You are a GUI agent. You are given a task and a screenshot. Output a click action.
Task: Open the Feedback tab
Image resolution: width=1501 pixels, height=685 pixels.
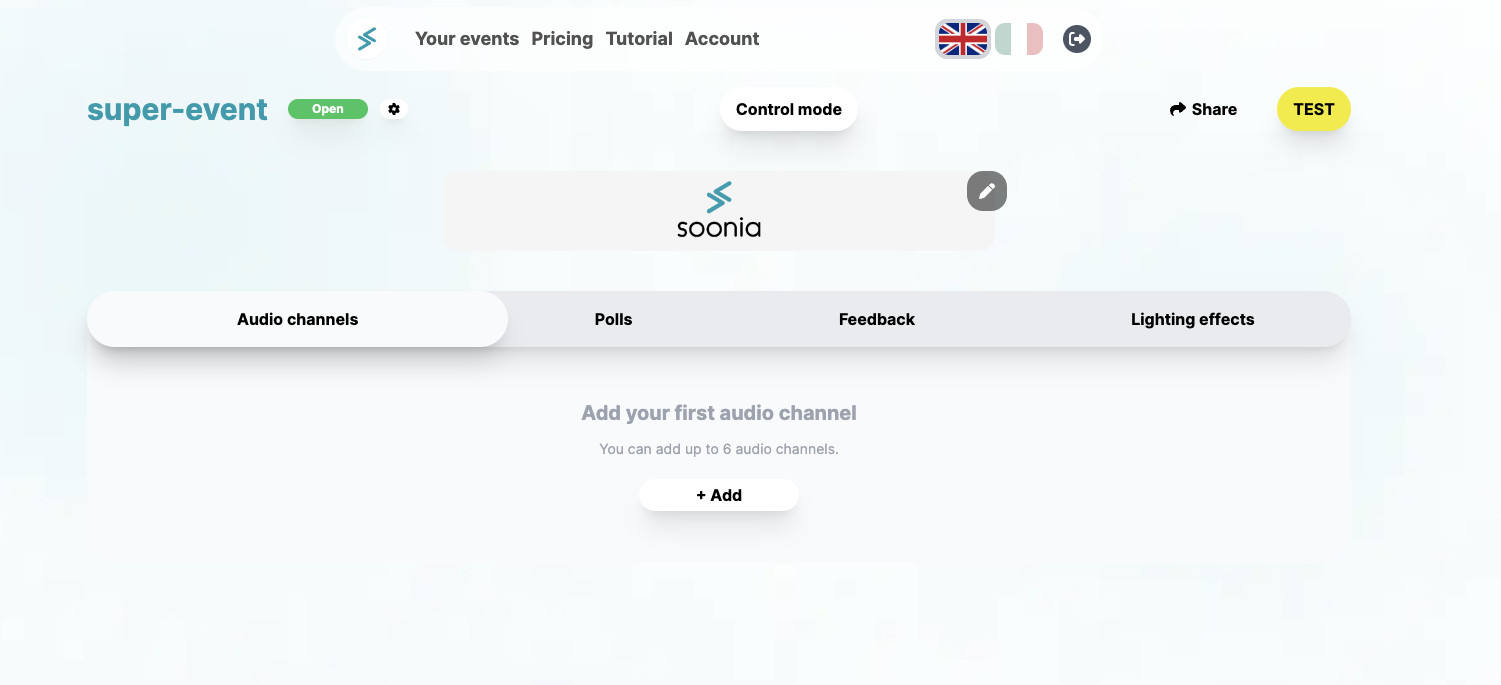pyautogui.click(x=876, y=318)
